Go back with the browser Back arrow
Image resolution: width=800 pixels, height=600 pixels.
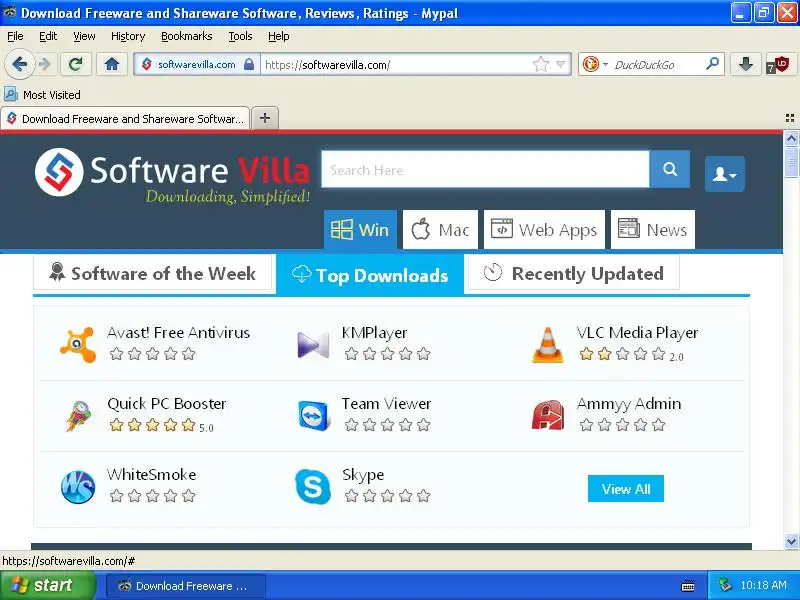(x=19, y=64)
